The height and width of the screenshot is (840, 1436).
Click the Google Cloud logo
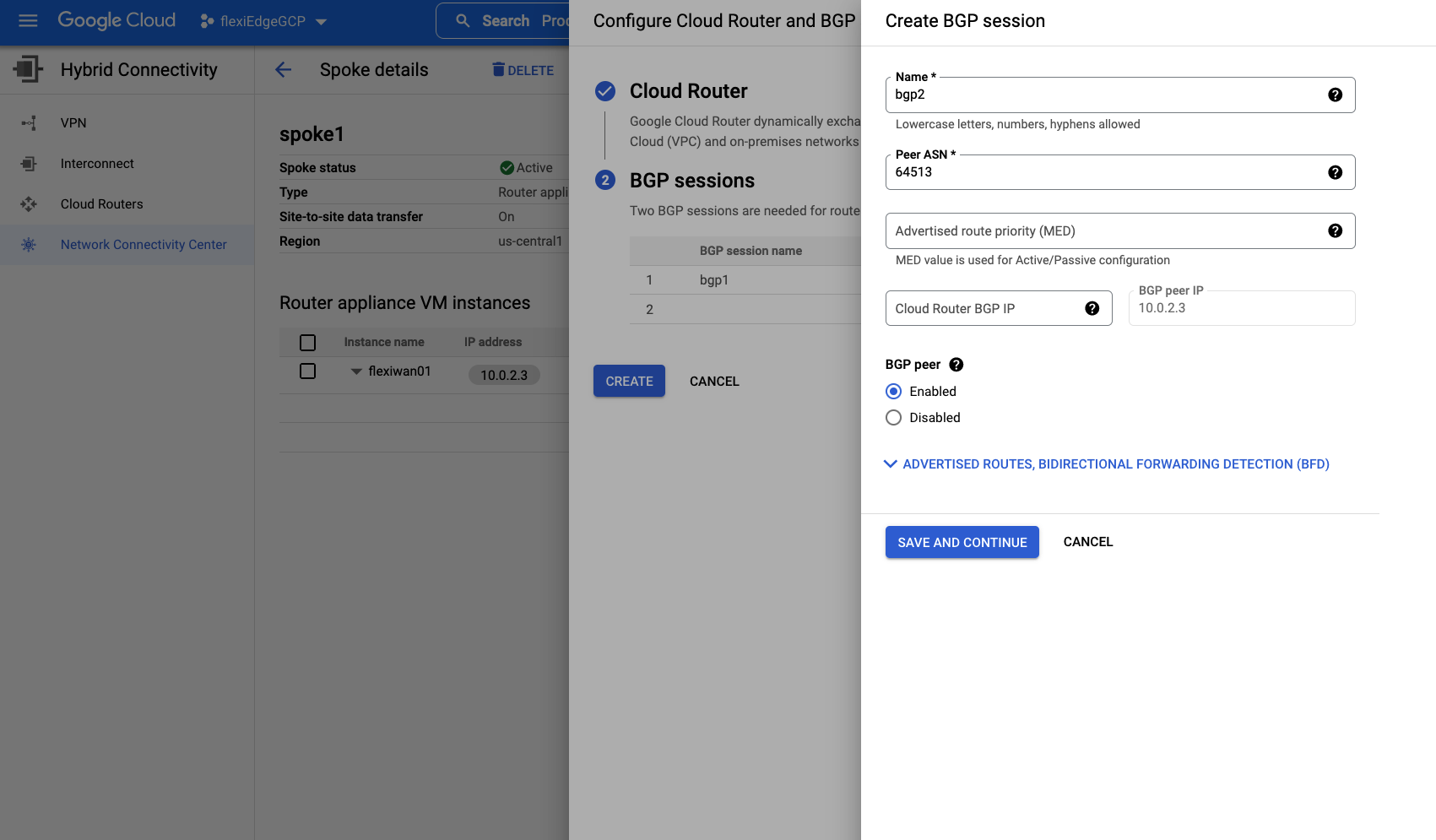pyautogui.click(x=117, y=20)
